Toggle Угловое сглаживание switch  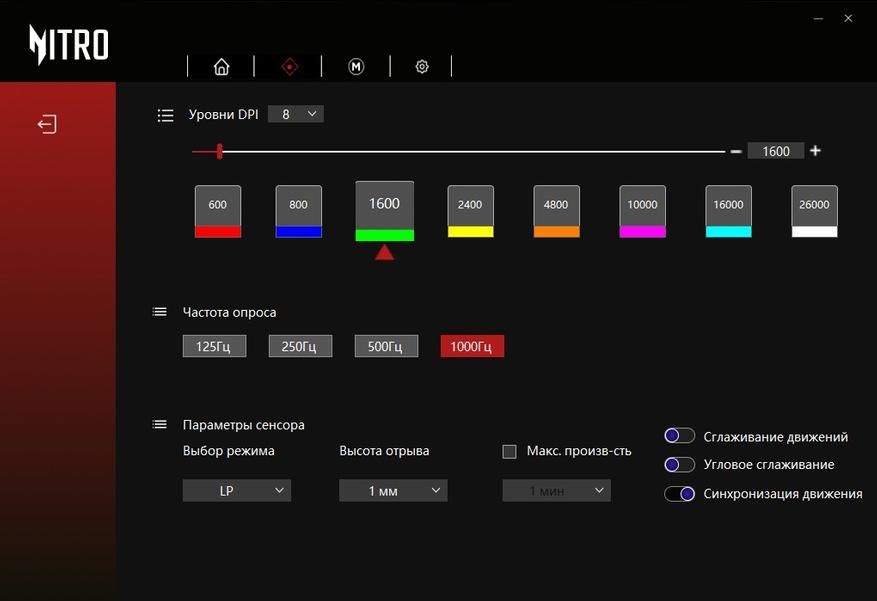(680, 465)
